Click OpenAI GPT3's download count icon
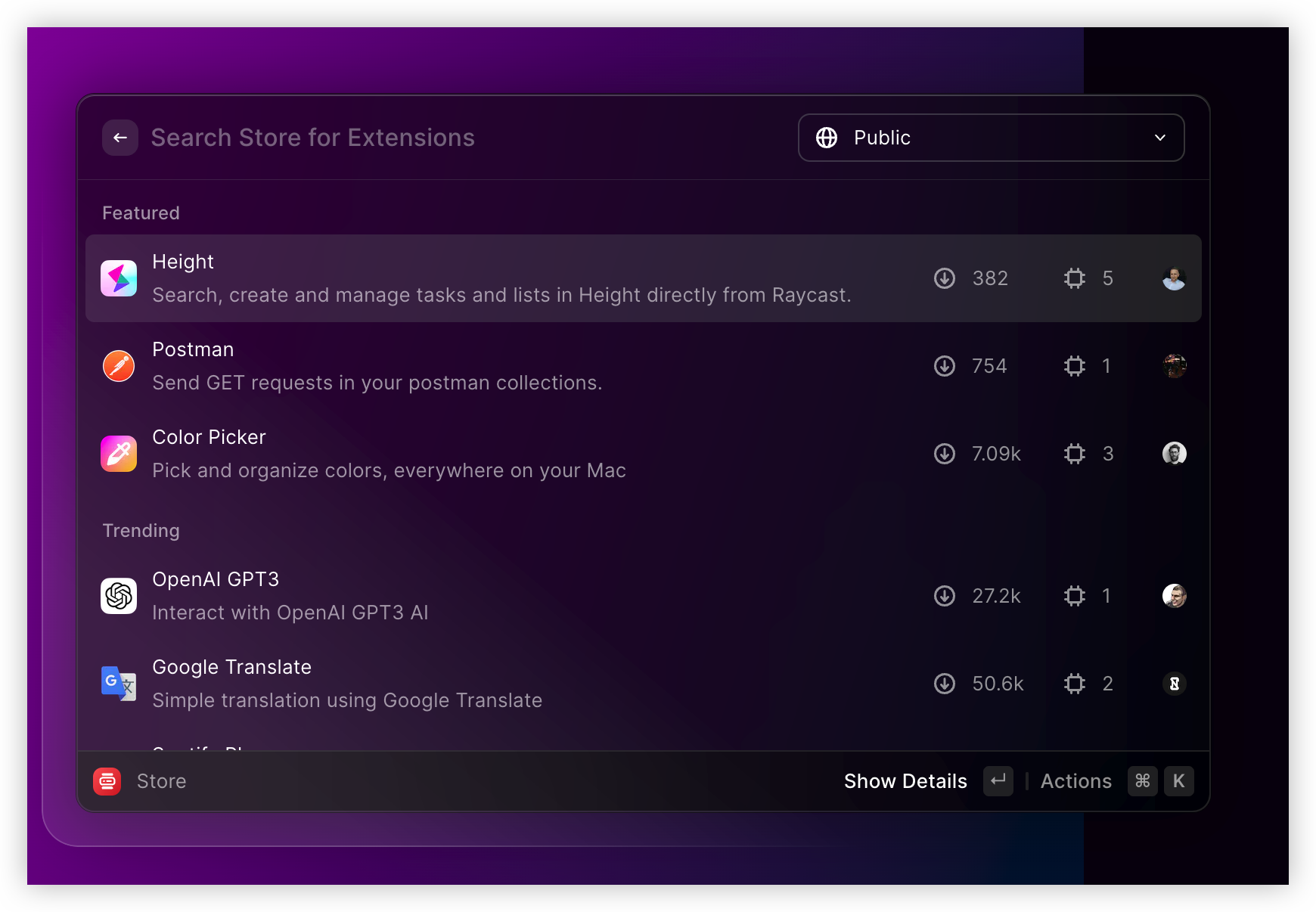This screenshot has width=1316, height=912. tap(945, 596)
